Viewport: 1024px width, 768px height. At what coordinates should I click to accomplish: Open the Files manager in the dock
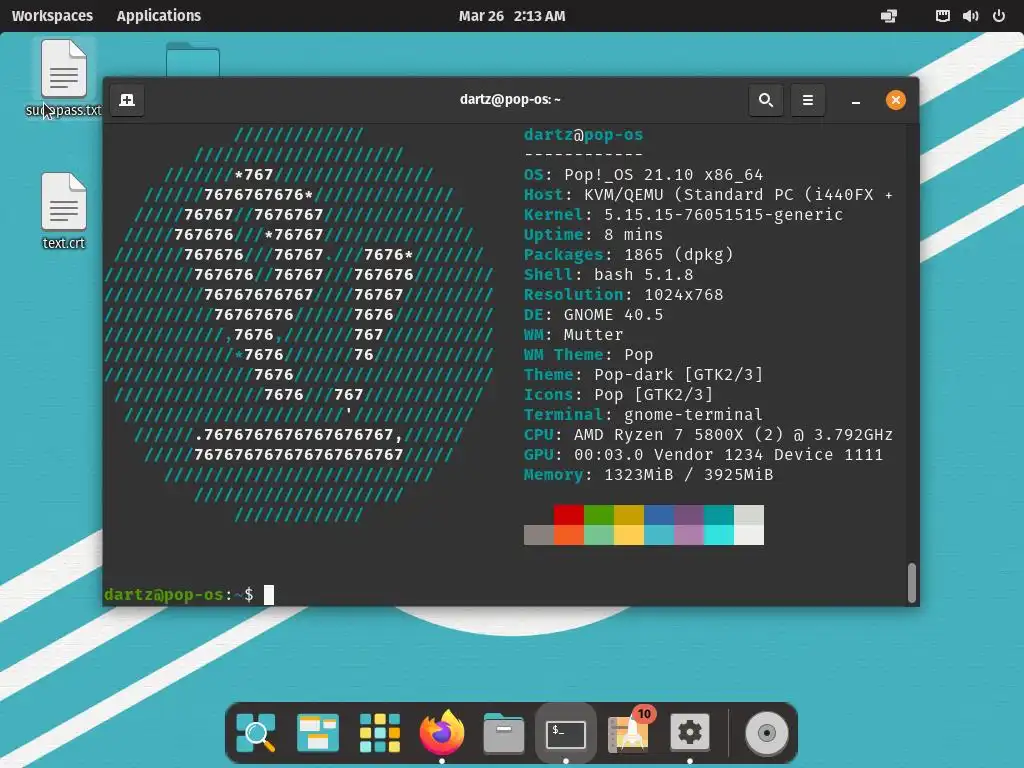point(504,733)
